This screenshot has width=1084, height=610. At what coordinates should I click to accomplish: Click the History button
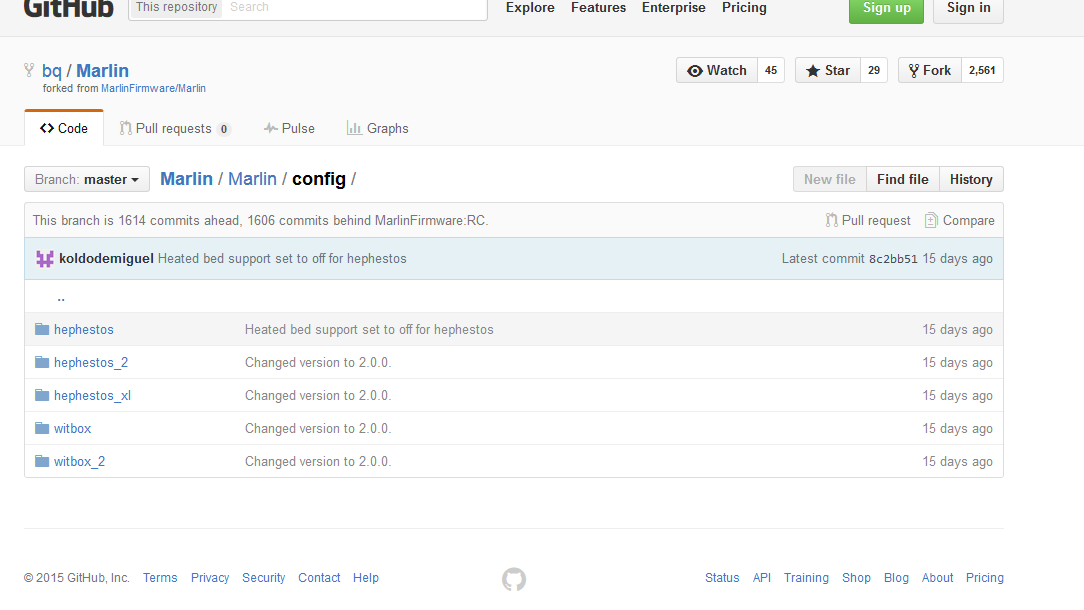[x=970, y=180]
